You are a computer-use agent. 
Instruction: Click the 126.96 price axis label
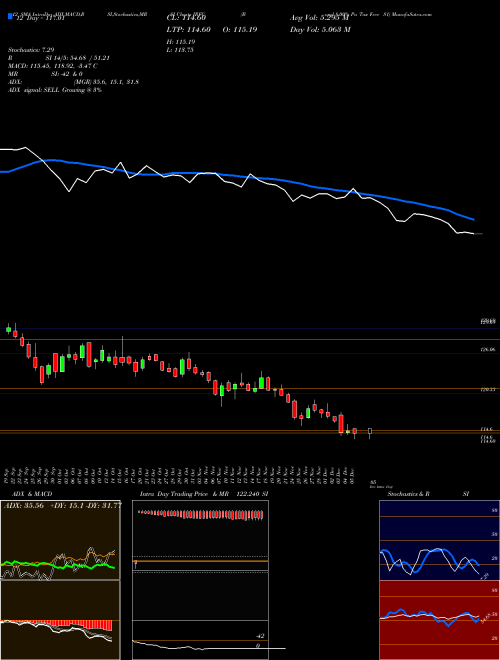pyautogui.click(x=487, y=349)
